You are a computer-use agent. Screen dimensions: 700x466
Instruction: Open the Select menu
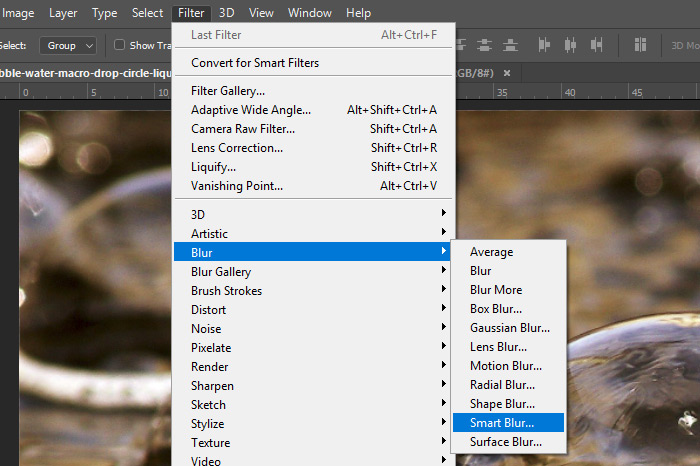147,13
